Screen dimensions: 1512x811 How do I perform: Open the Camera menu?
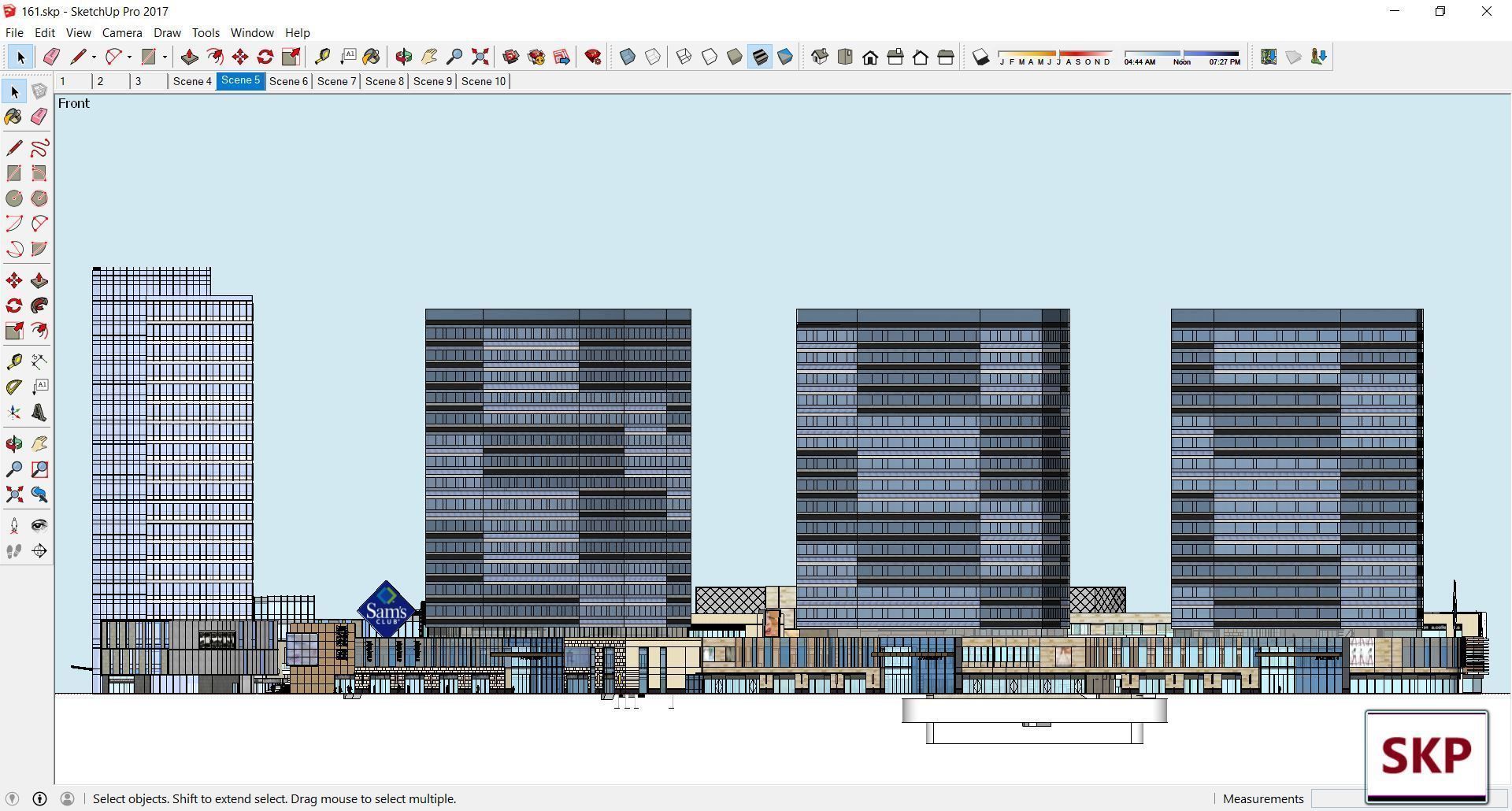point(122,32)
